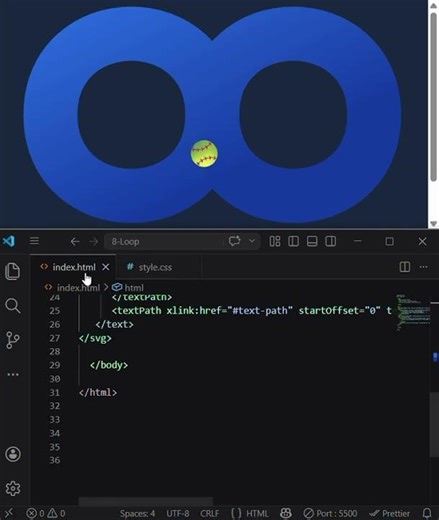Click the </text> tag on line 26

pyautogui.click(x=114, y=324)
